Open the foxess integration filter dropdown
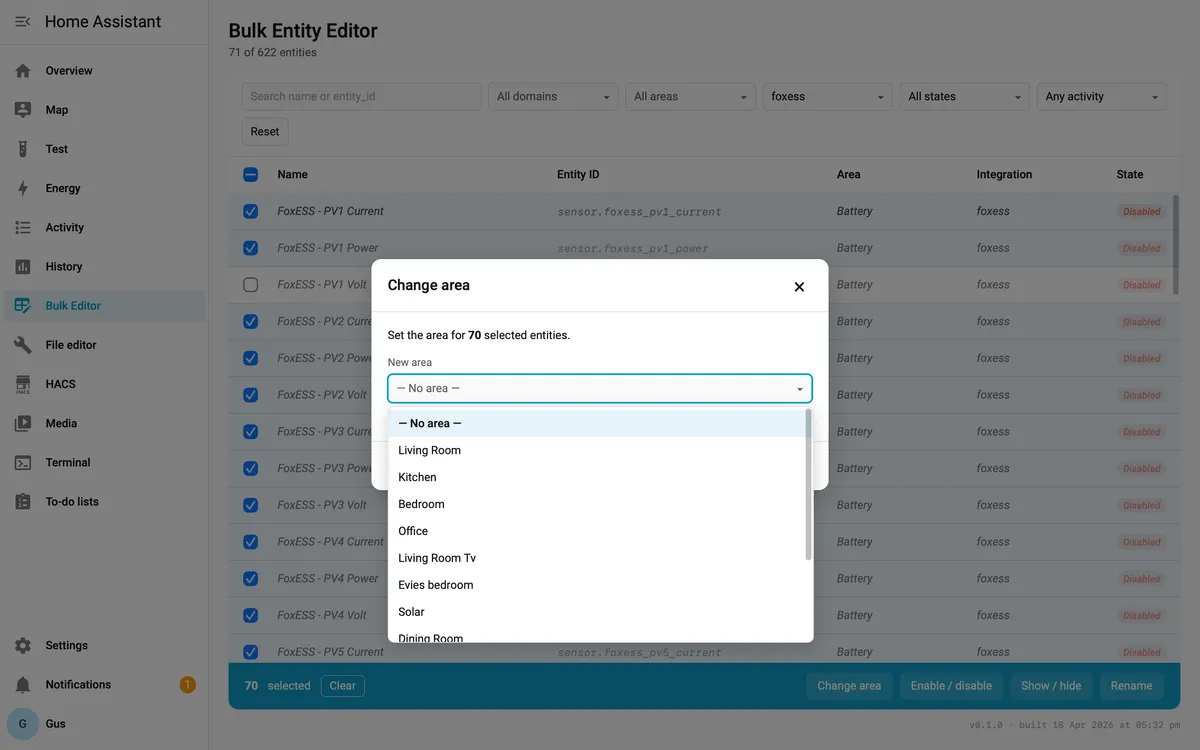Viewport: 1200px width, 750px height. [827, 97]
